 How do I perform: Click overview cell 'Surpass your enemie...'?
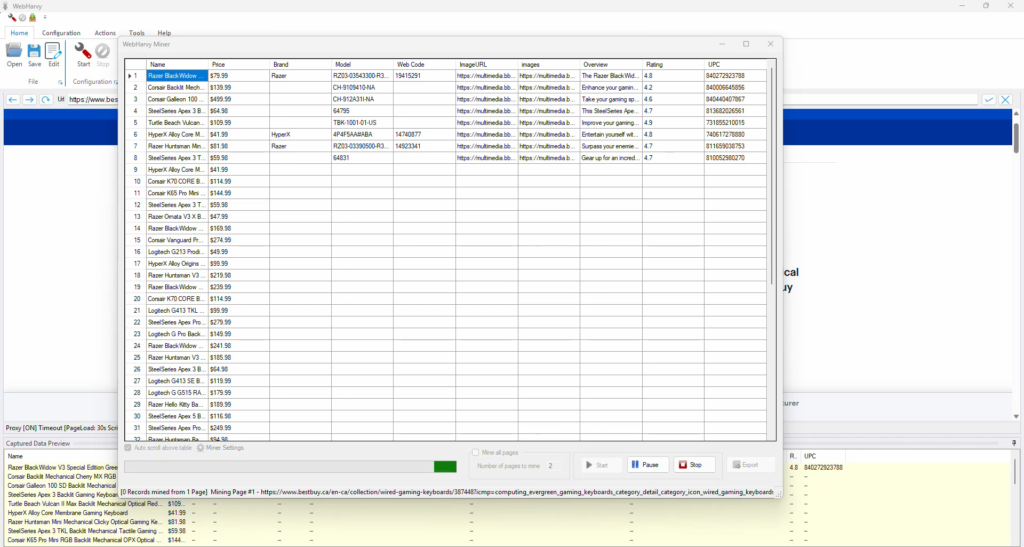click(x=611, y=146)
